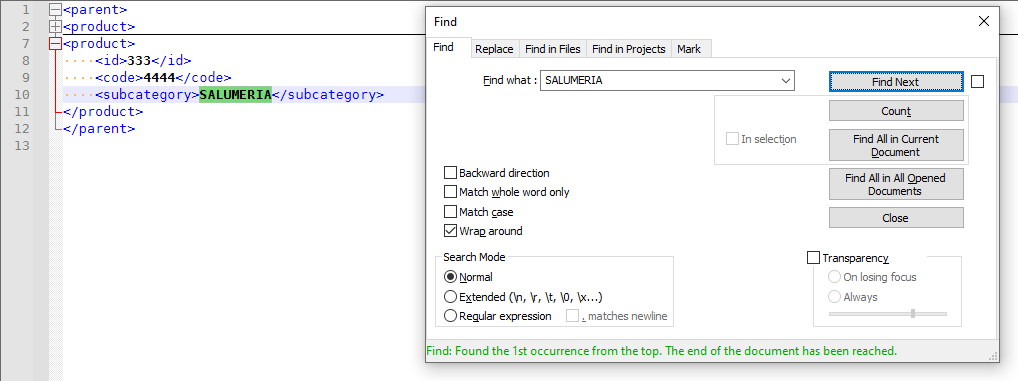Click the highlighted SALUMERIA text in editor

click(235, 95)
